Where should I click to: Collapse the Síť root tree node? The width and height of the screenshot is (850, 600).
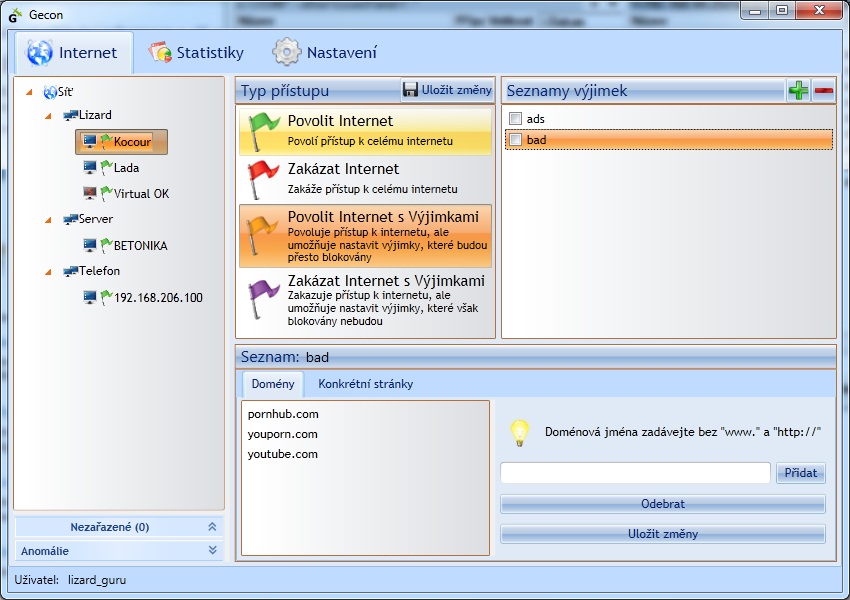click(x=29, y=92)
